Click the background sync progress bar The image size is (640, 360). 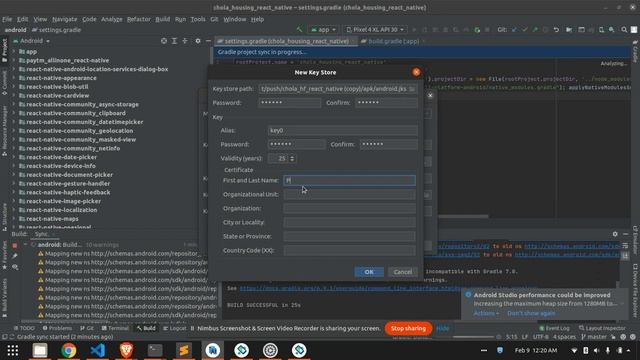(473, 337)
